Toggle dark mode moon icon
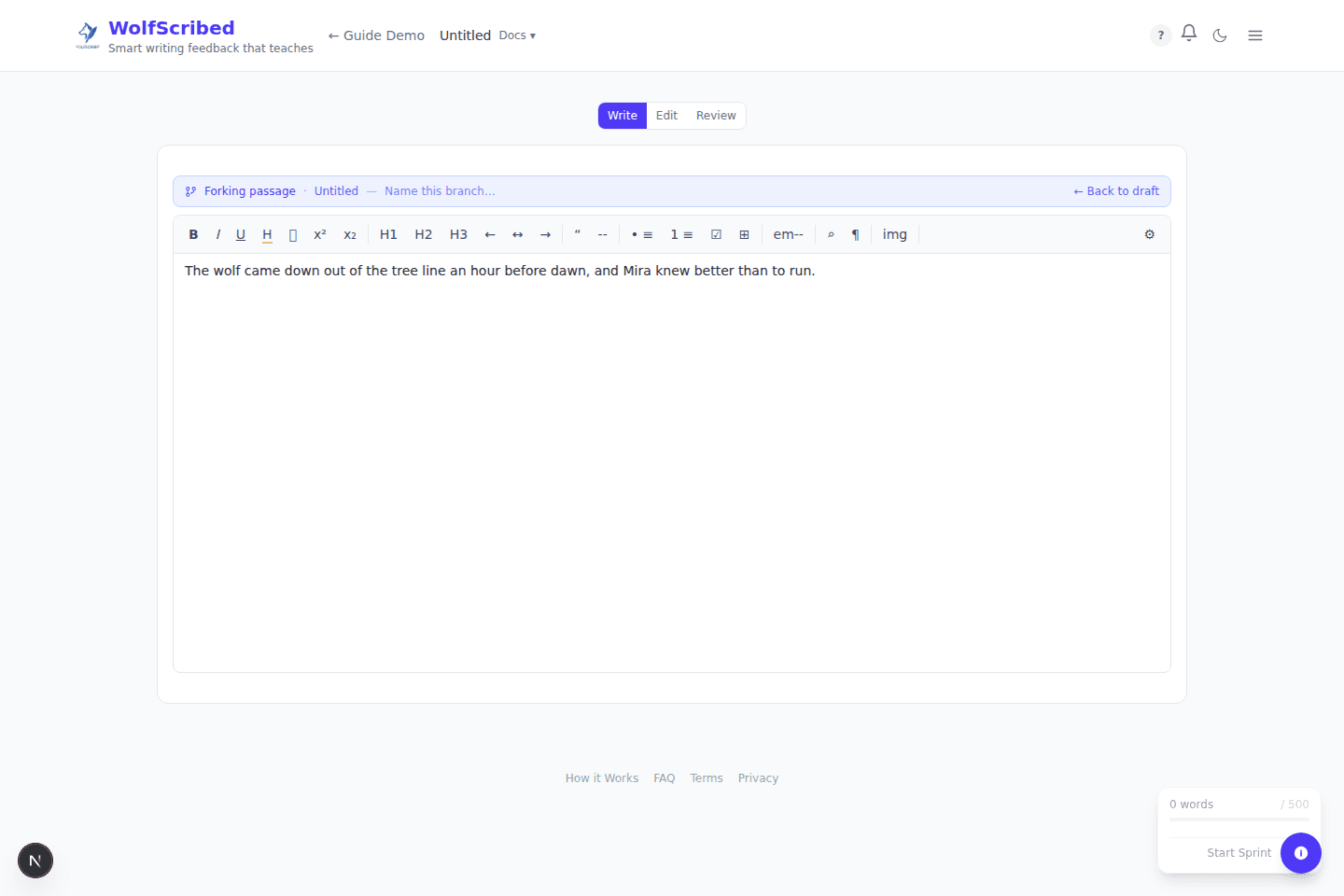The height and width of the screenshot is (896, 1344). click(1220, 35)
